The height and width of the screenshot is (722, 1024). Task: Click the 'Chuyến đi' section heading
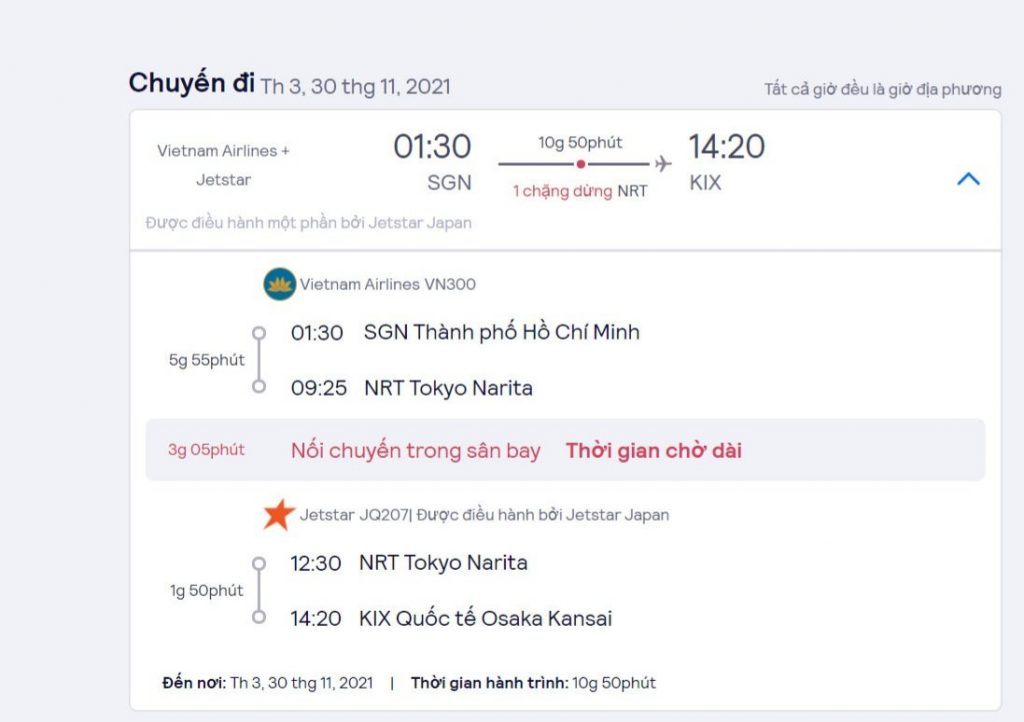pyautogui.click(x=192, y=83)
